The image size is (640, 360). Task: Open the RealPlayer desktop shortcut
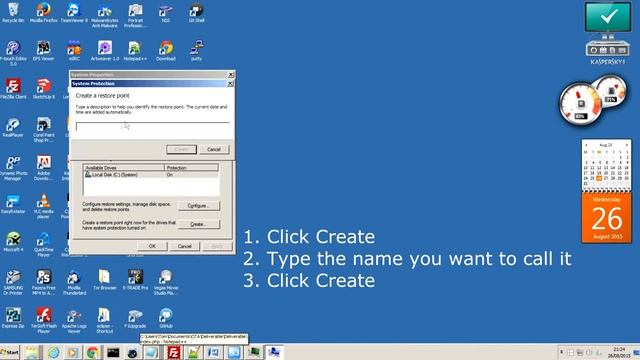tap(13, 127)
